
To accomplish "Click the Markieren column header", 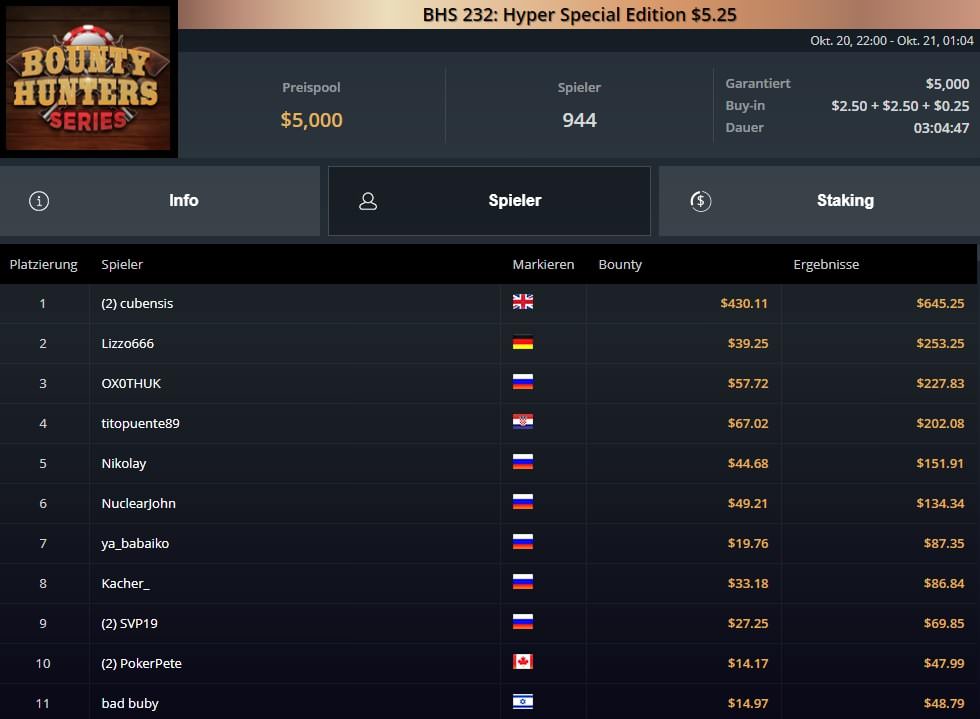I will pyautogui.click(x=543, y=264).
